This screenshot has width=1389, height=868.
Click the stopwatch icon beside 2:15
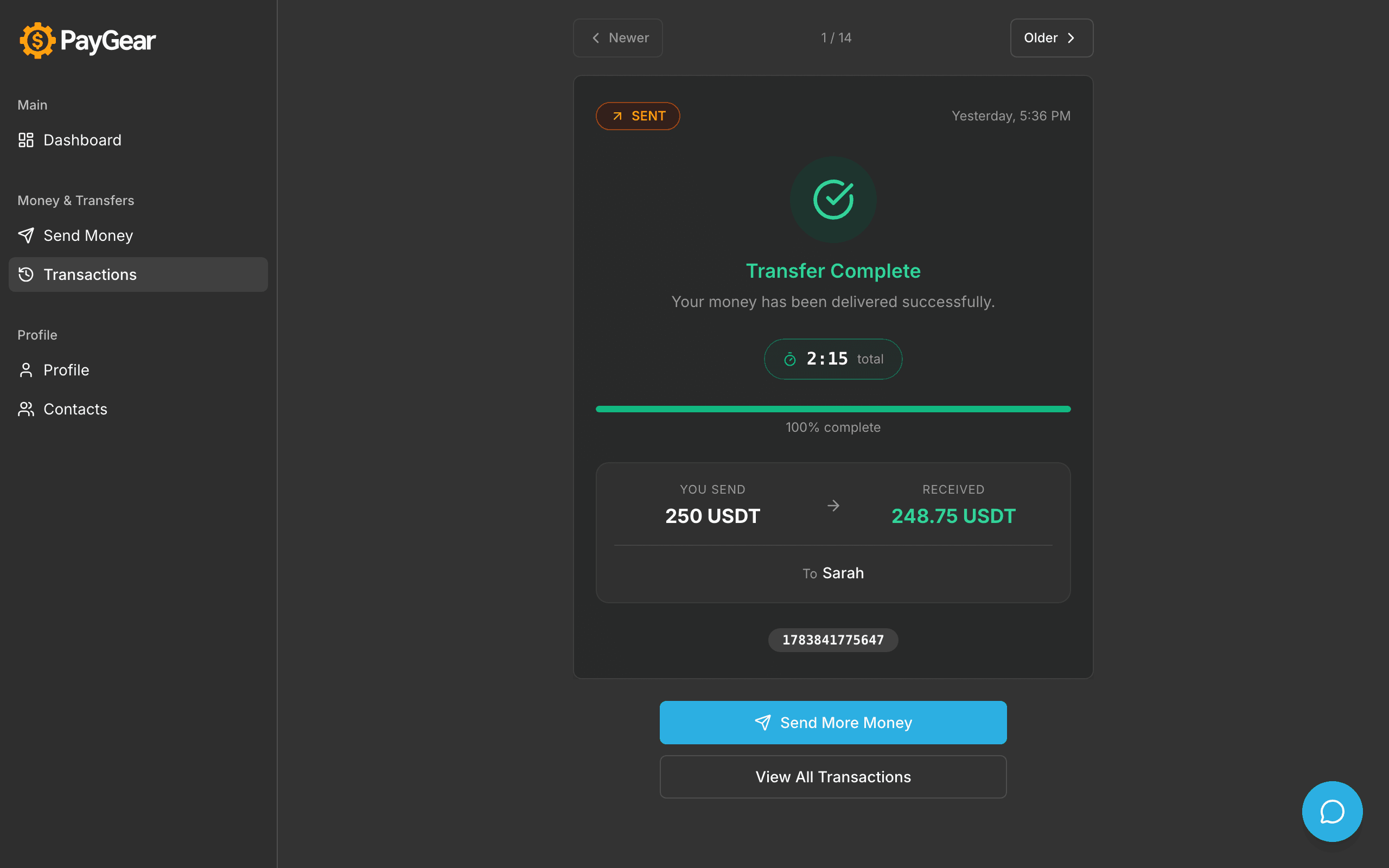(790, 359)
